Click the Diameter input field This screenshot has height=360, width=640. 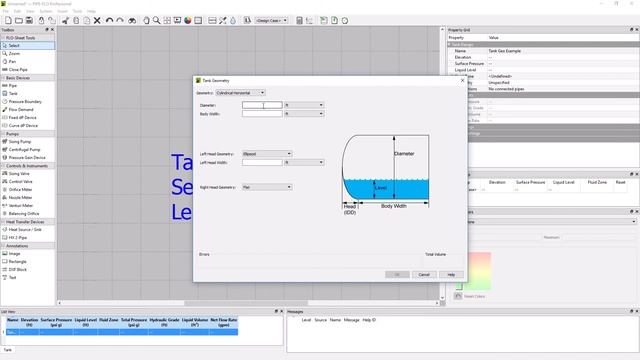click(262, 105)
